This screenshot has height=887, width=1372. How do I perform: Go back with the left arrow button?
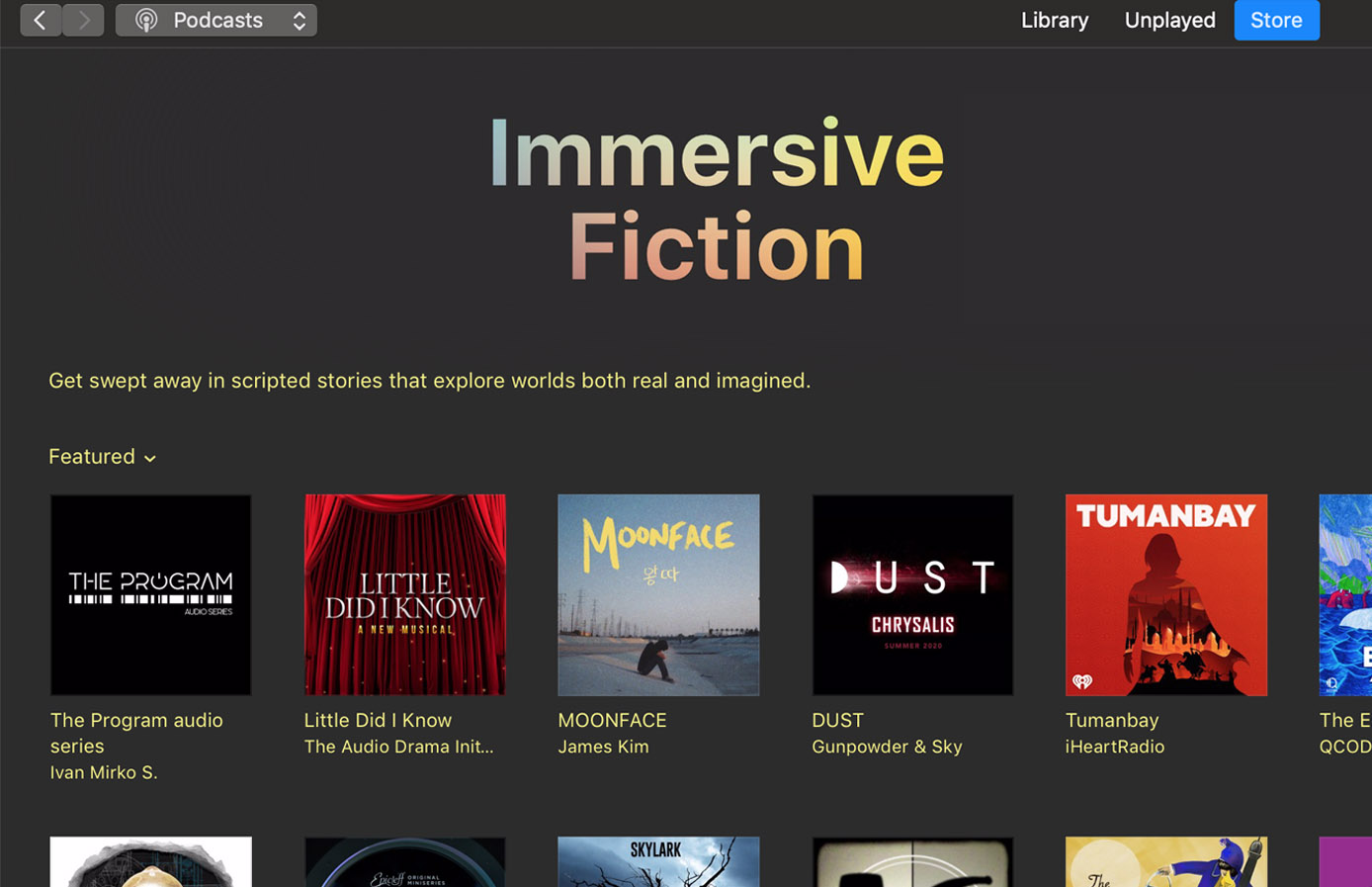click(41, 20)
